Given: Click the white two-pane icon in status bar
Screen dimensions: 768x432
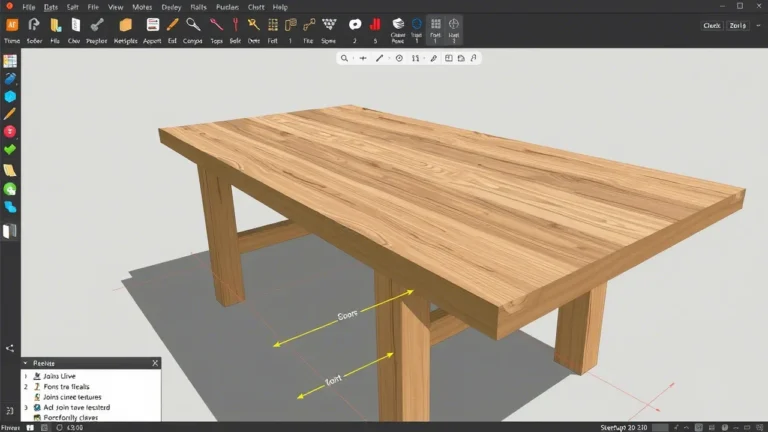Looking at the screenshot, I should click(30, 428).
